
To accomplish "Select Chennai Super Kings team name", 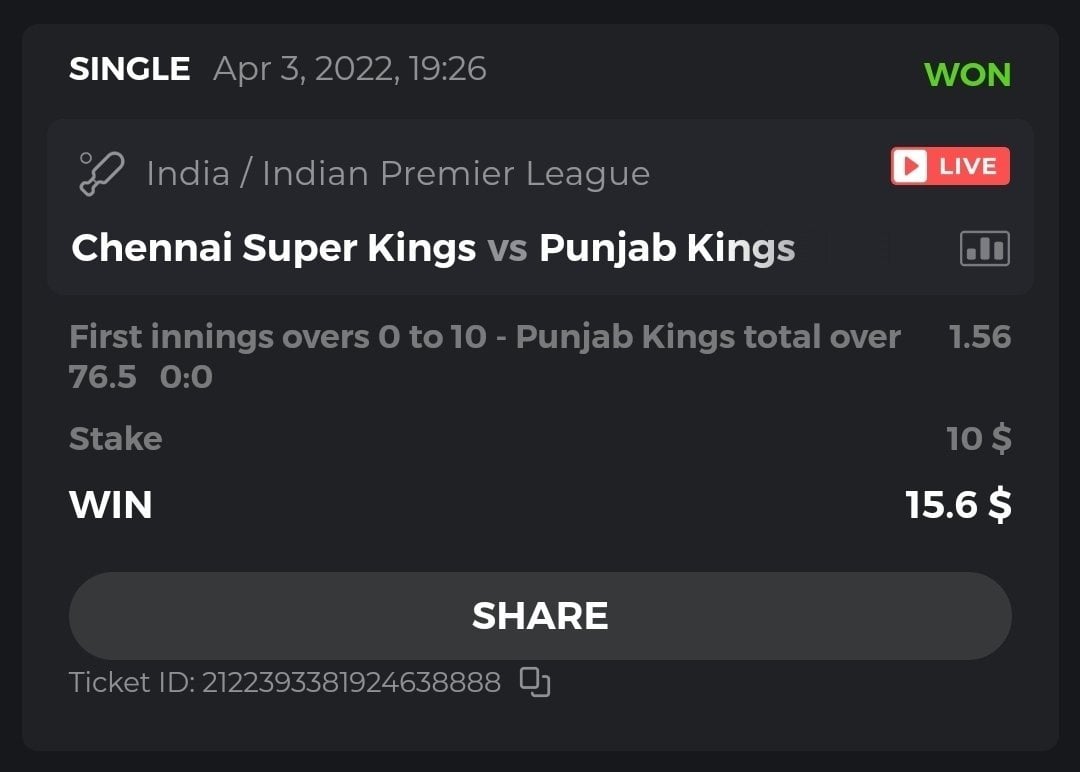I will tap(273, 248).
